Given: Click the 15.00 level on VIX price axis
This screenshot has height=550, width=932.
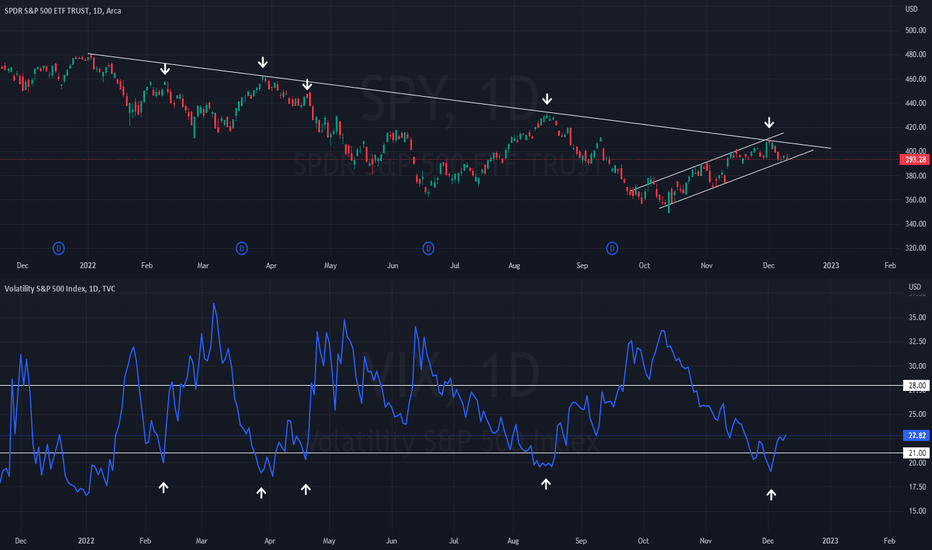Looking at the screenshot, I should pyautogui.click(x=917, y=511).
